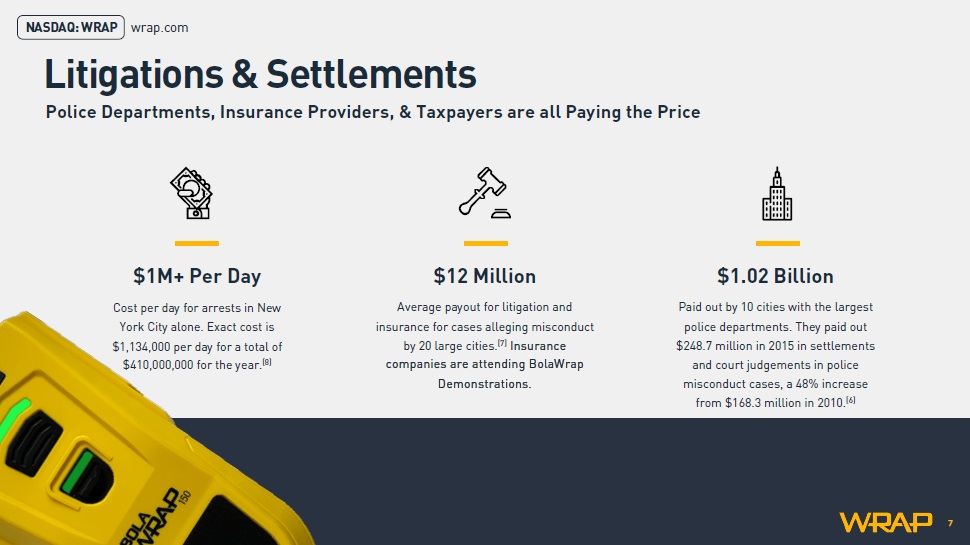Click the hand holding cash icon
Viewport: 970px width, 545px height.
pyautogui.click(x=192, y=193)
